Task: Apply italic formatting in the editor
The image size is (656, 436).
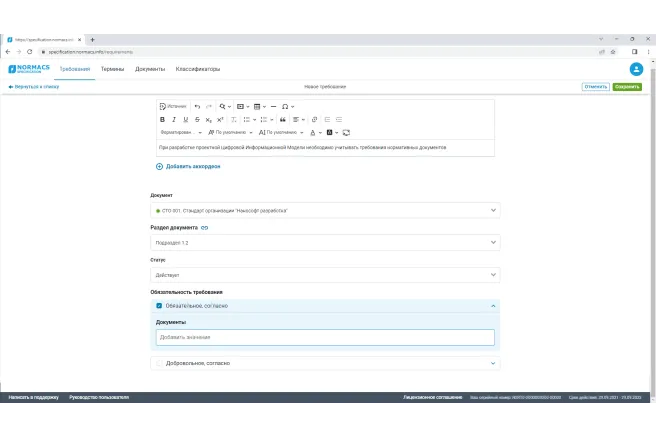Action: (174, 119)
